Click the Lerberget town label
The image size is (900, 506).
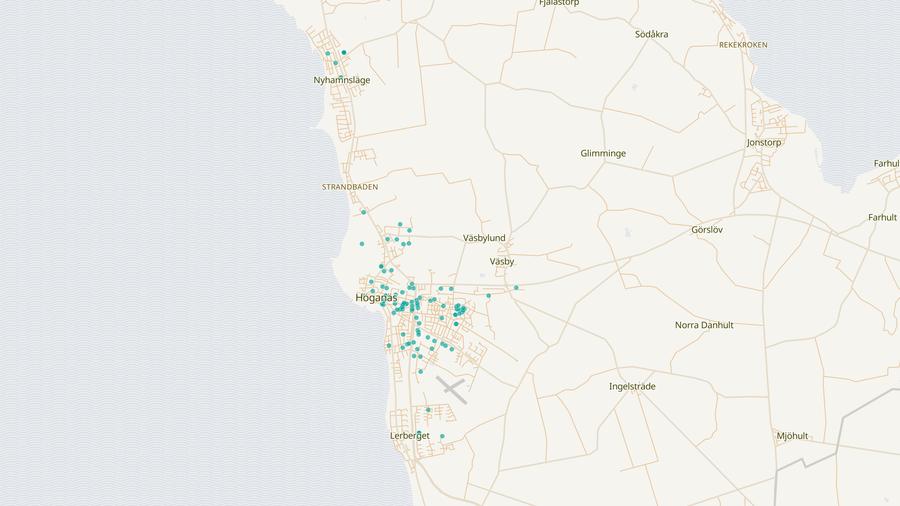[409, 436]
